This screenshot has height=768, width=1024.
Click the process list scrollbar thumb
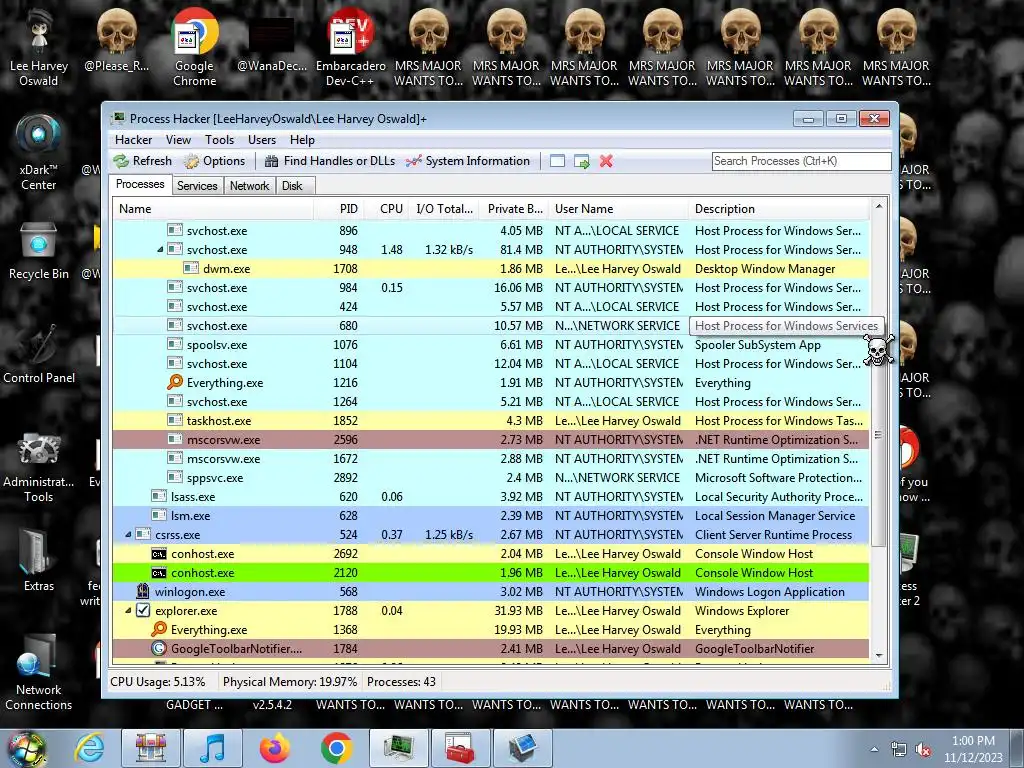(878, 434)
